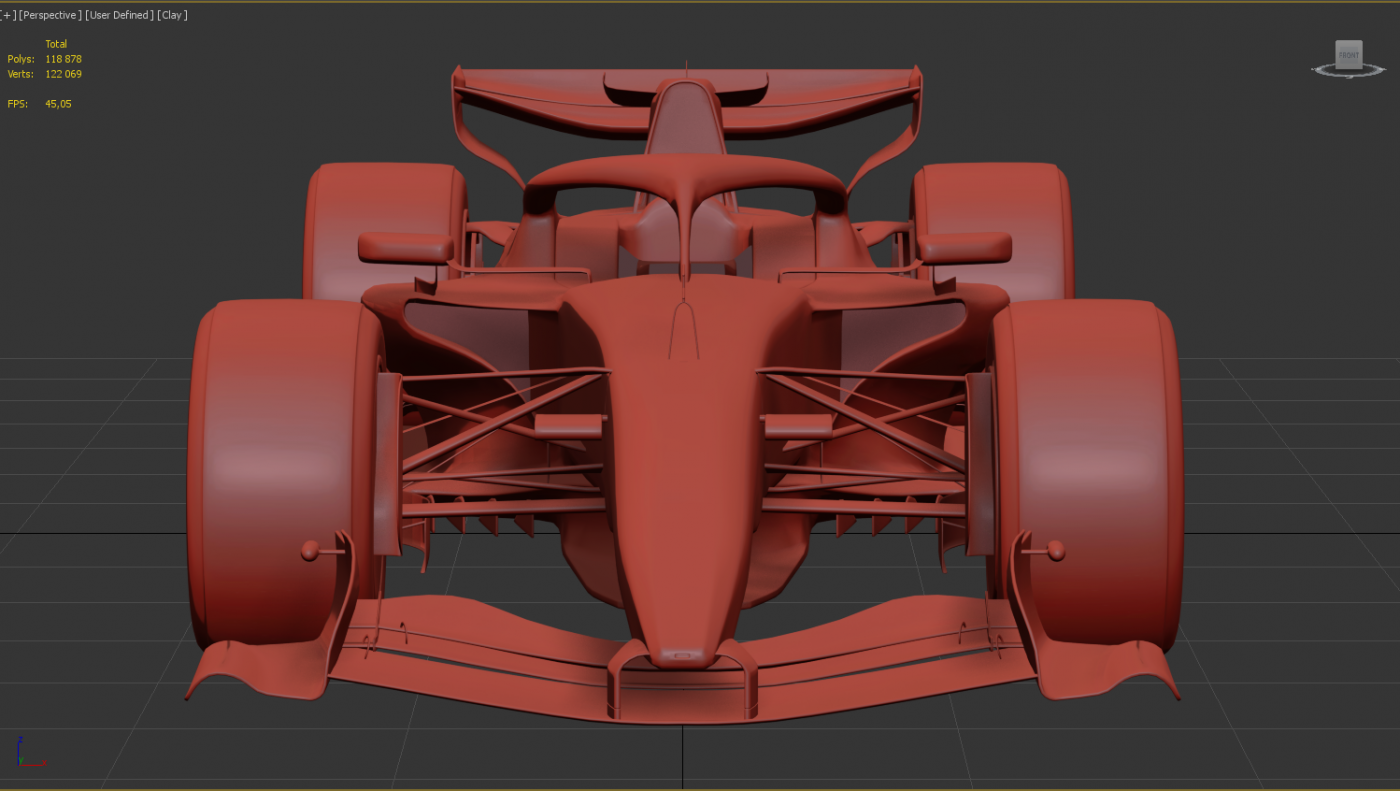
Task: Open the [+] general viewport menu
Action: coord(8,15)
